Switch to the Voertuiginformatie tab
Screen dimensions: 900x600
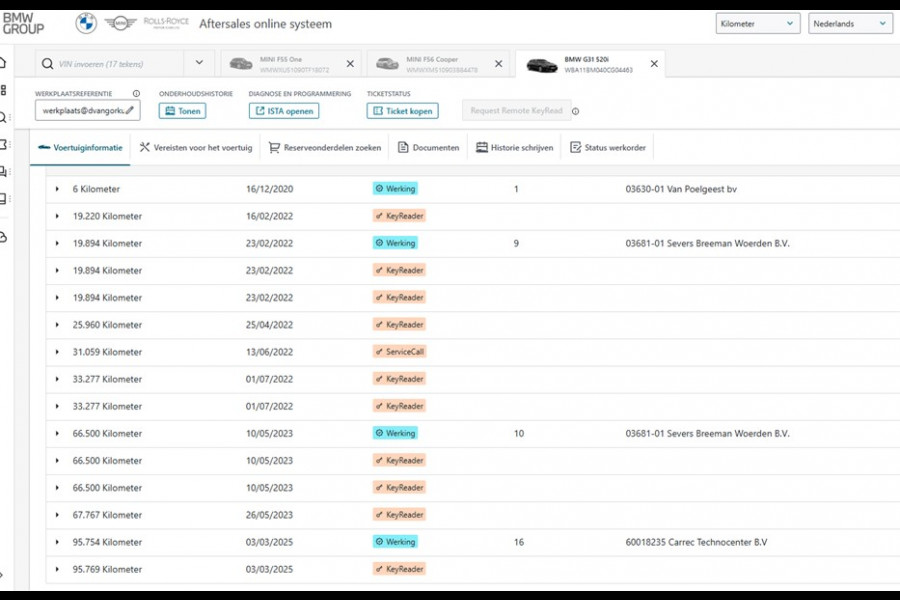point(80,148)
